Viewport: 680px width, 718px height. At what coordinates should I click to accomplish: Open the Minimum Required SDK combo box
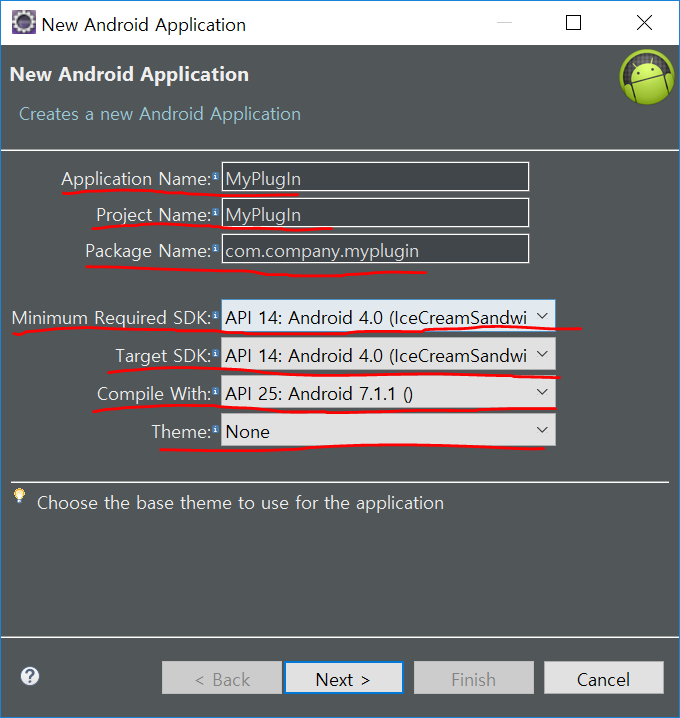coord(388,316)
